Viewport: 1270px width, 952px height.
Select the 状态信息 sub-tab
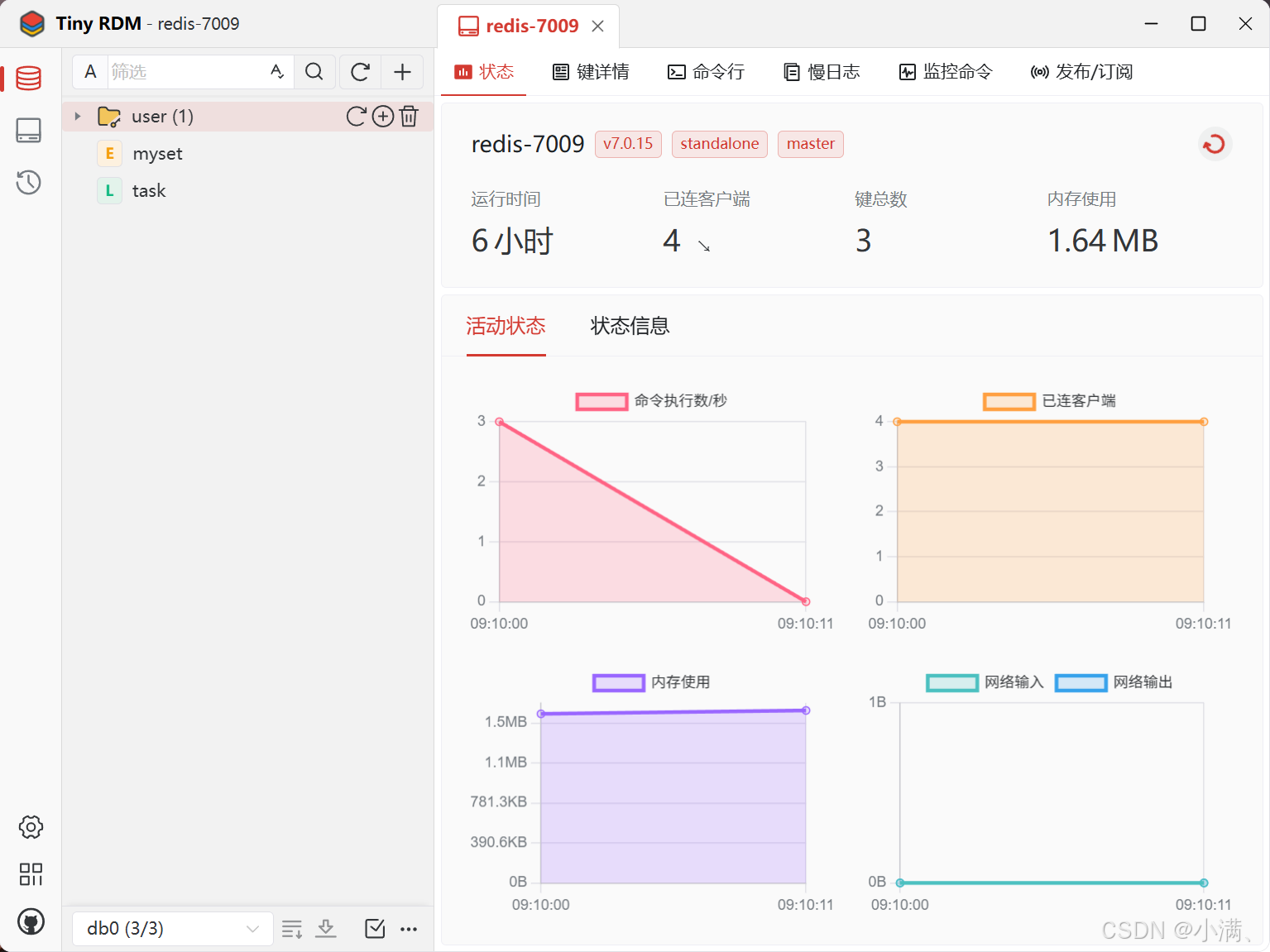tap(630, 326)
